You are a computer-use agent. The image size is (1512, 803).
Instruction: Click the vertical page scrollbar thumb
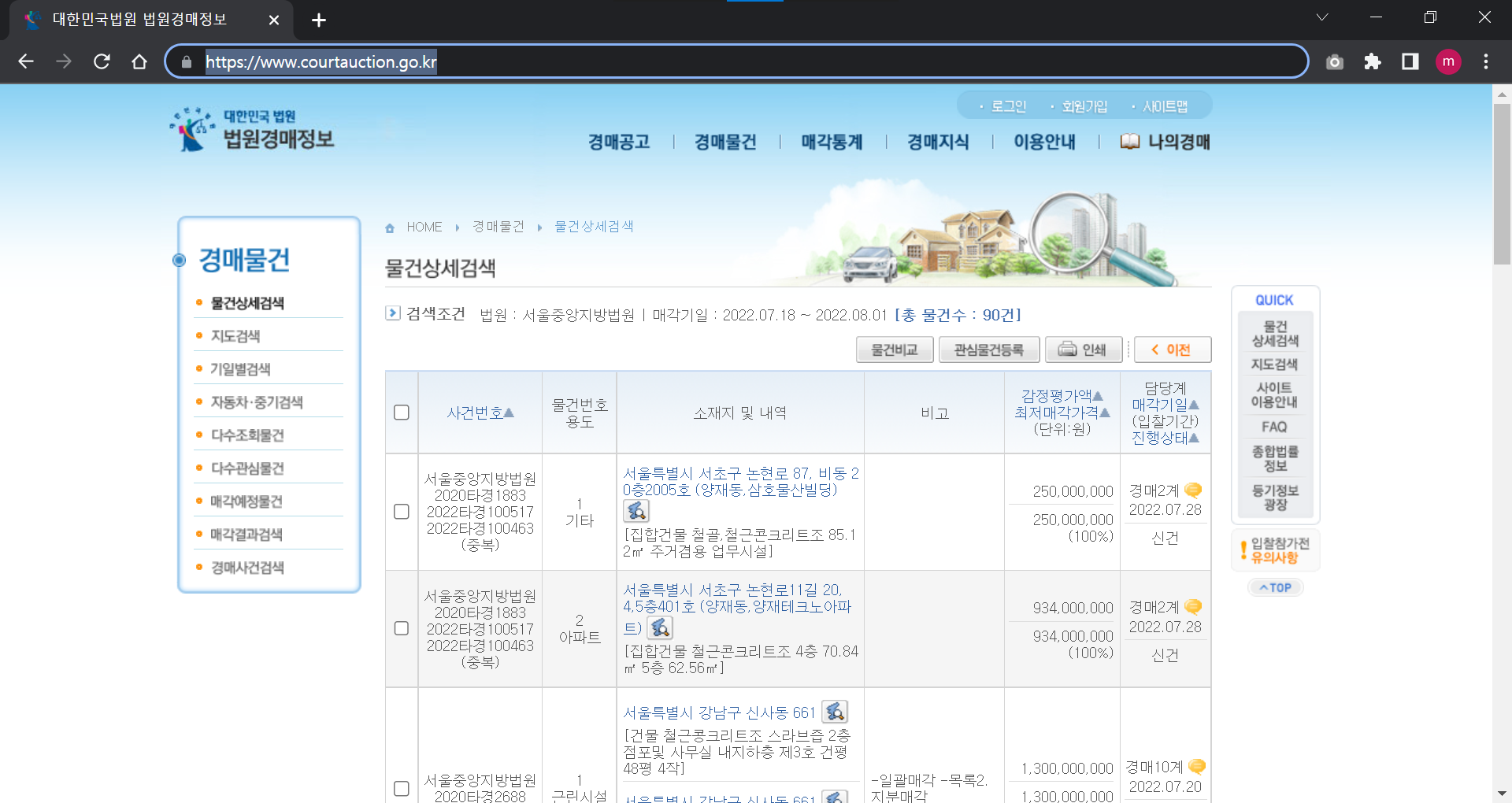pos(1502,183)
